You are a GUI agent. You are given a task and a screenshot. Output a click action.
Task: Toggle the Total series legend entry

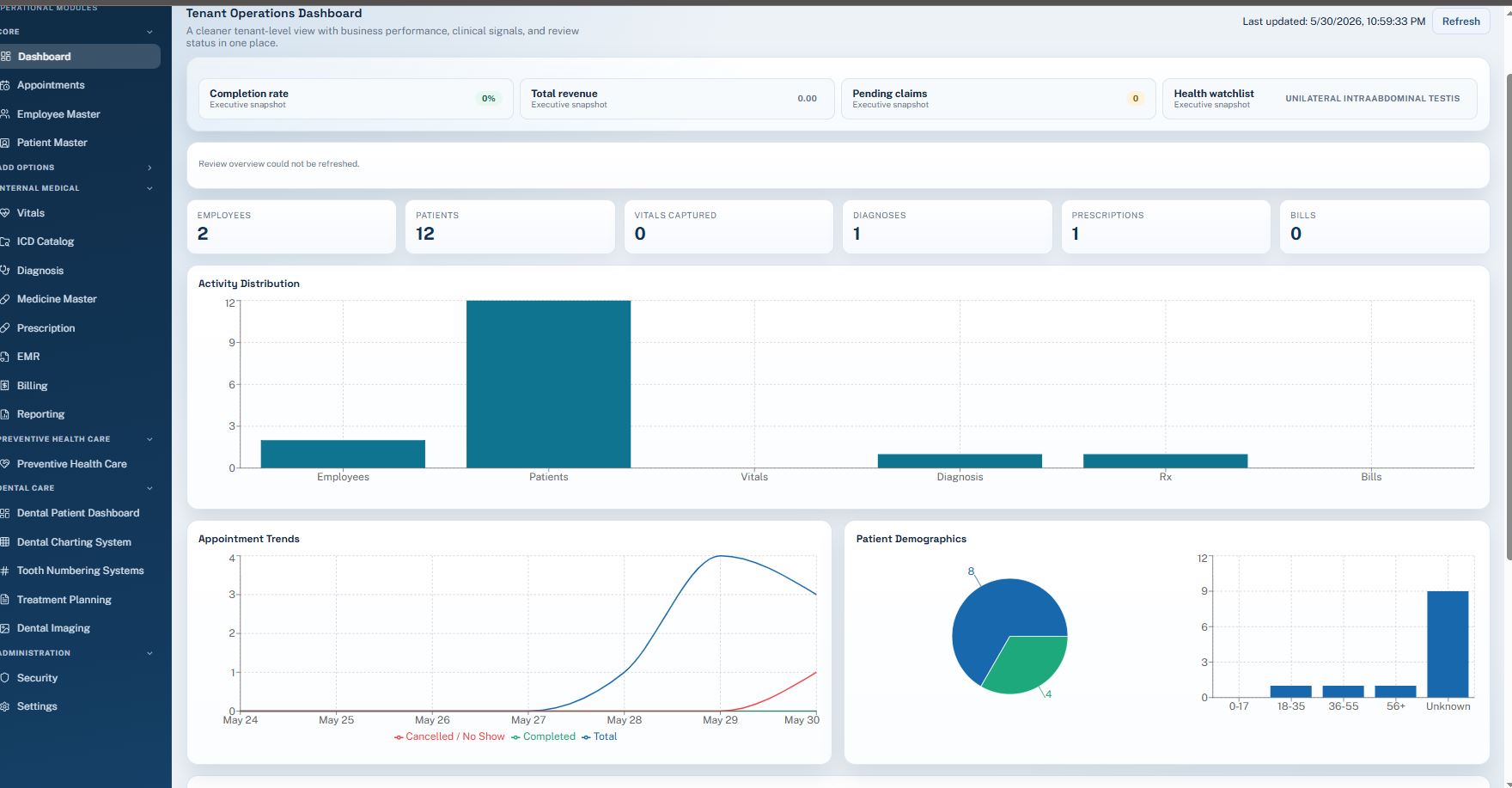pos(599,736)
